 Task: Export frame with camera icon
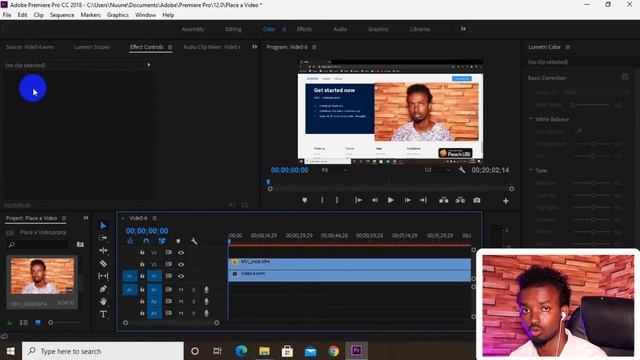(476, 200)
